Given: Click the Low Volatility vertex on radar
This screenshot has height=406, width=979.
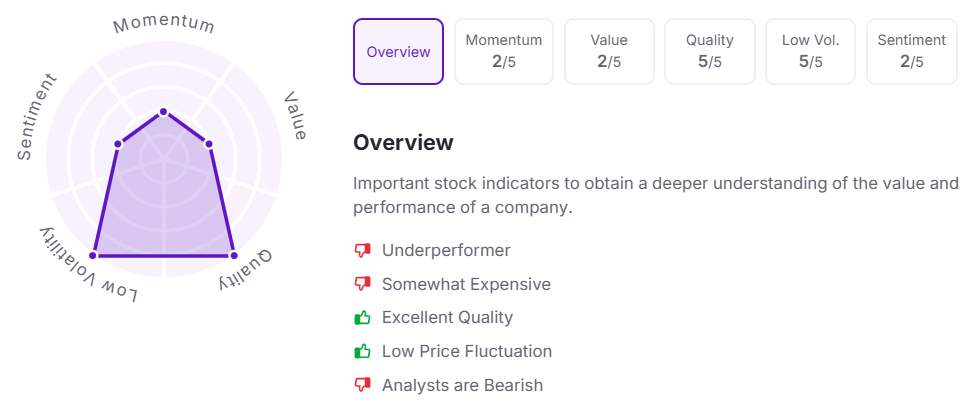Looking at the screenshot, I should tap(94, 255).
